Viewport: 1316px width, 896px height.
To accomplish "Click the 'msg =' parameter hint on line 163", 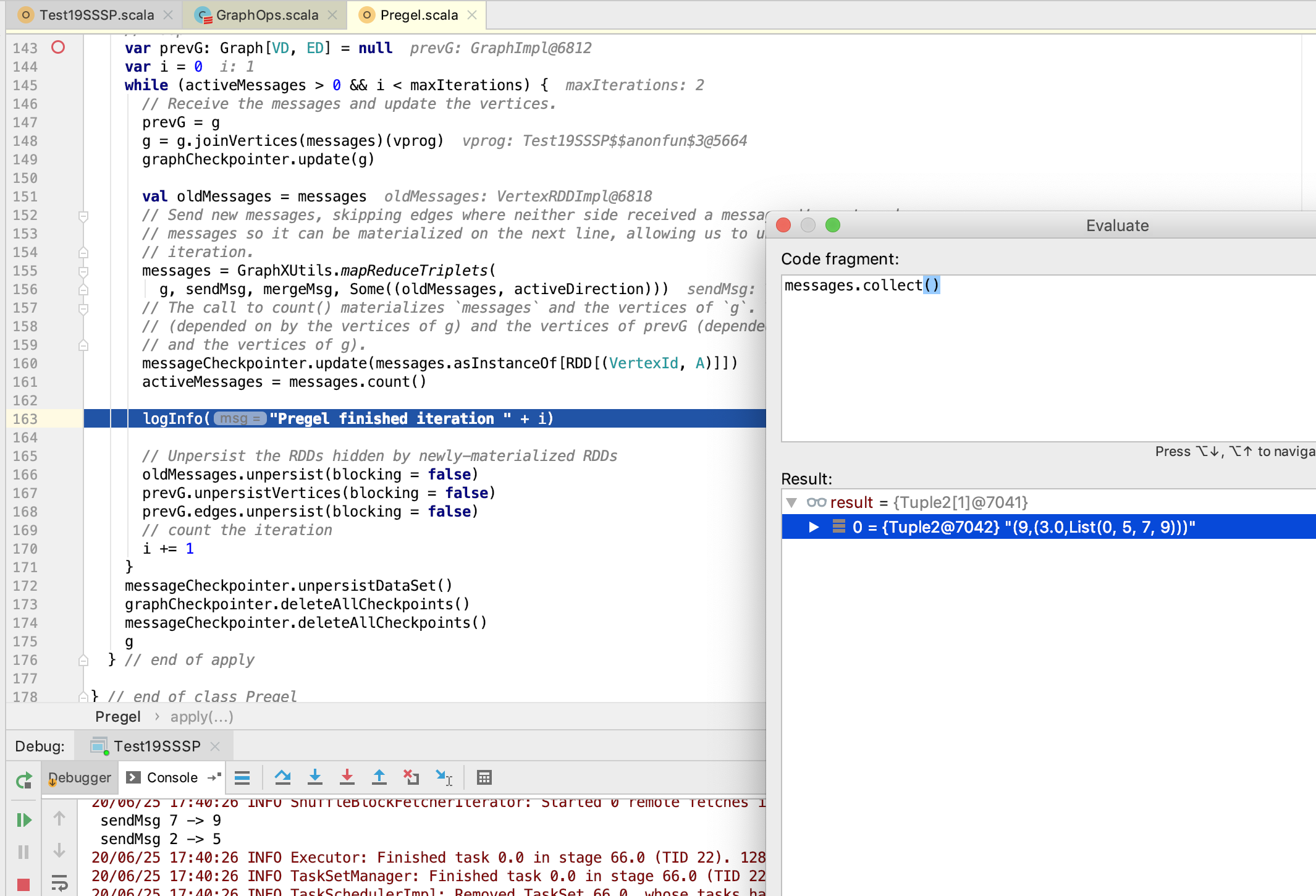I will click(240, 418).
